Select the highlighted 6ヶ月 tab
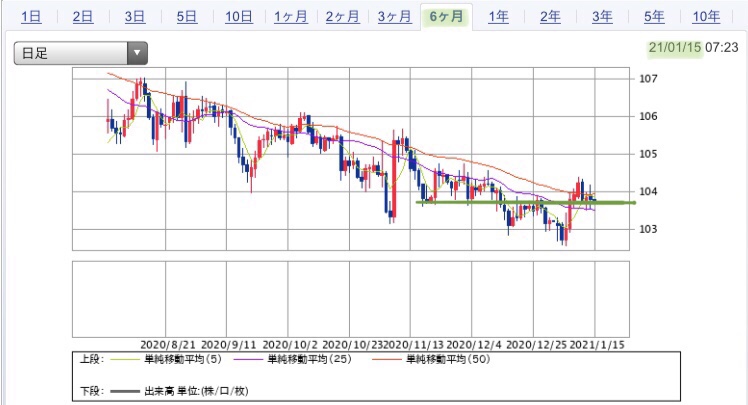Viewport: 748px width, 405px height. pyautogui.click(x=447, y=17)
